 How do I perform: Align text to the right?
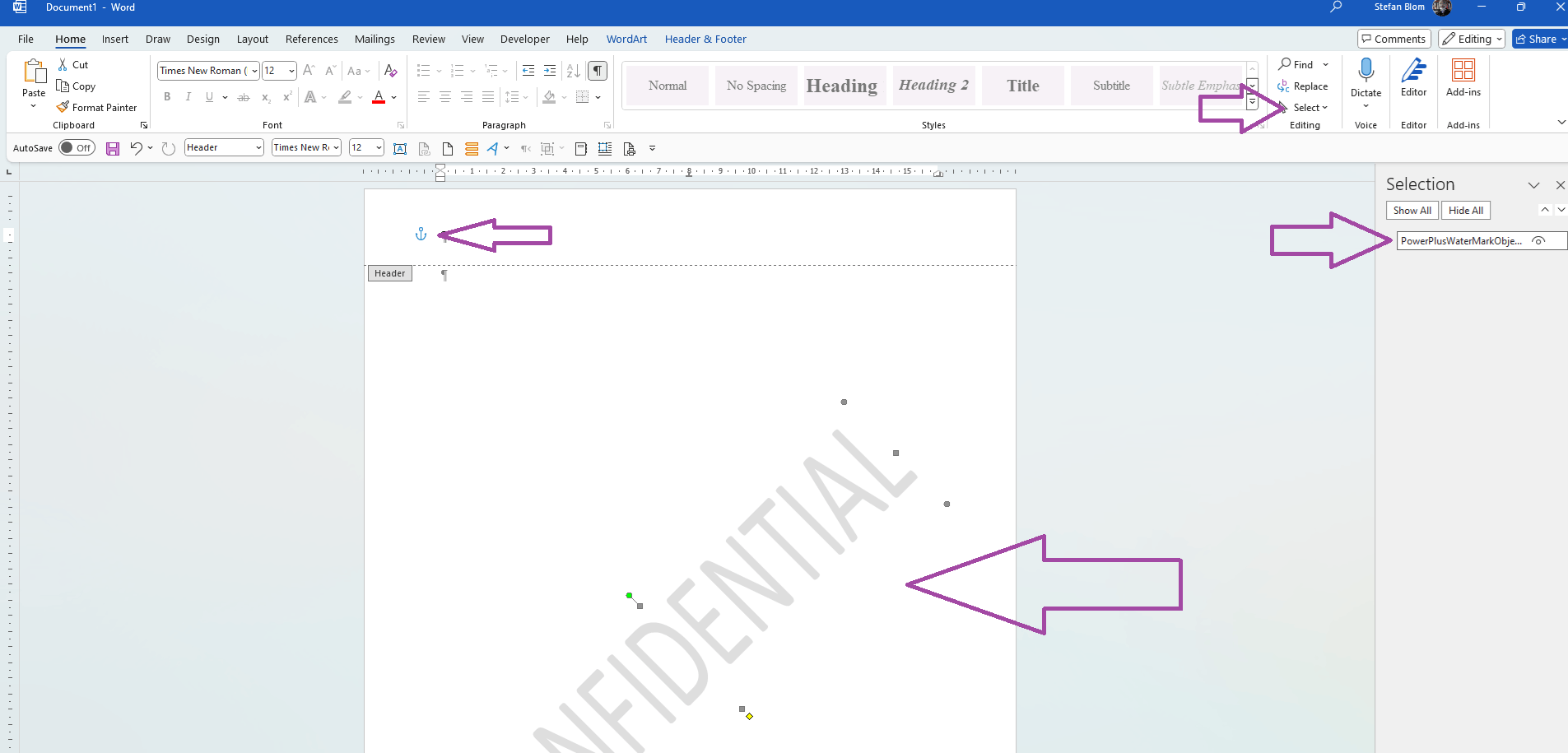click(x=467, y=97)
